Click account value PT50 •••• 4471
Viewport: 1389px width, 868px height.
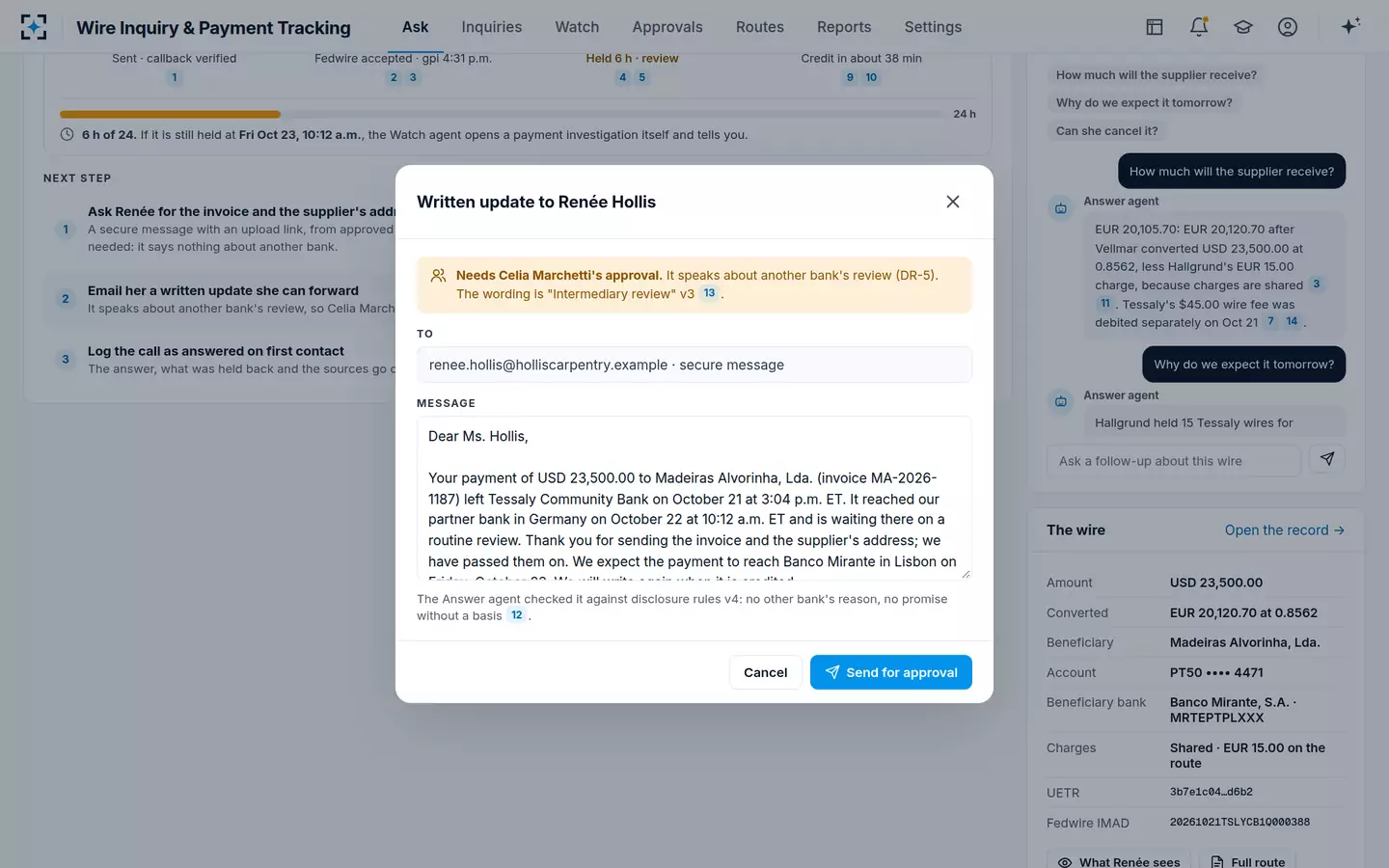pyautogui.click(x=1216, y=672)
